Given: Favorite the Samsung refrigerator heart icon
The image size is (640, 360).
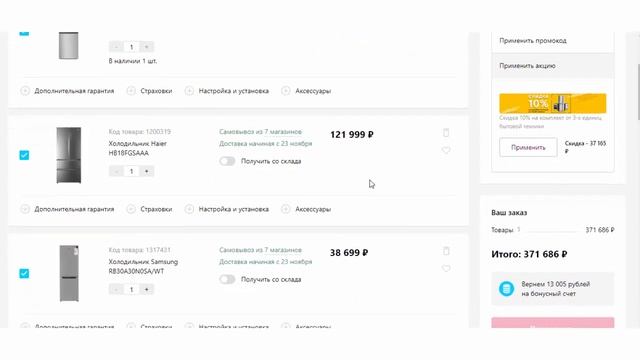Looking at the screenshot, I should (x=446, y=269).
